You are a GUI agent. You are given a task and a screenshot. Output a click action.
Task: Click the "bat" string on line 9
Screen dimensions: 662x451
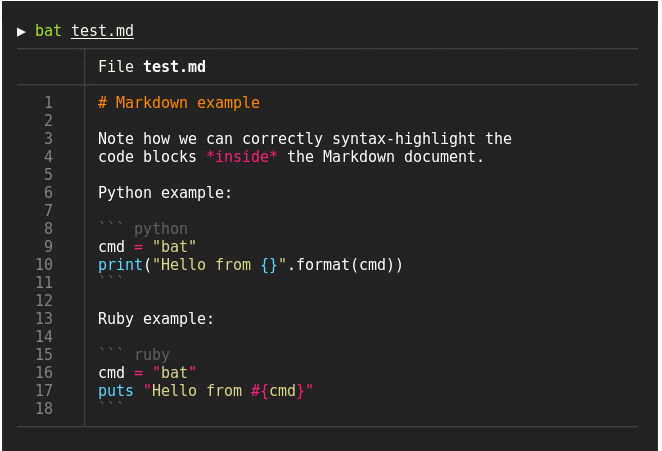click(174, 247)
